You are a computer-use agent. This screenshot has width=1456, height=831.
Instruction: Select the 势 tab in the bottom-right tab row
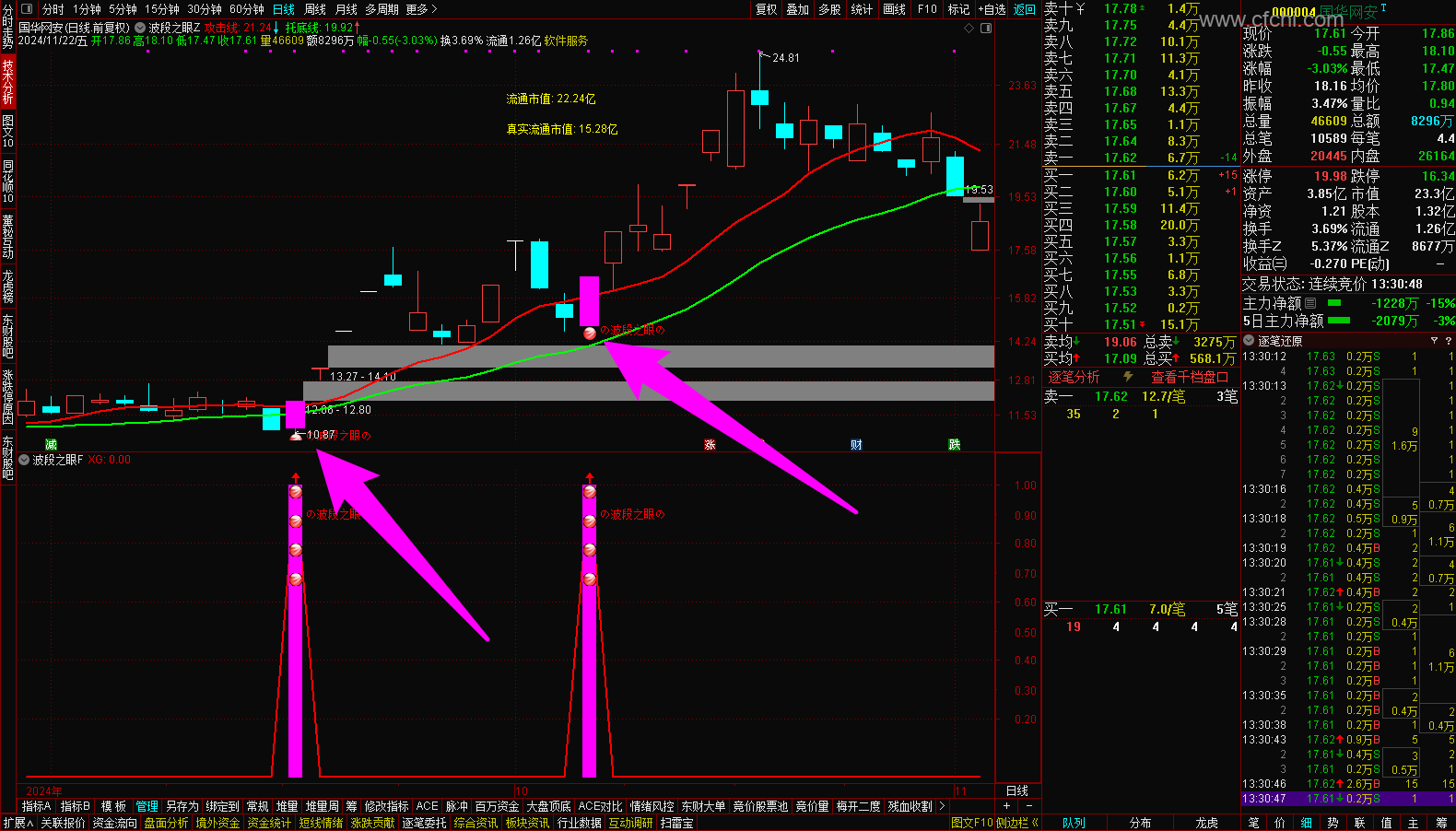point(1333,823)
